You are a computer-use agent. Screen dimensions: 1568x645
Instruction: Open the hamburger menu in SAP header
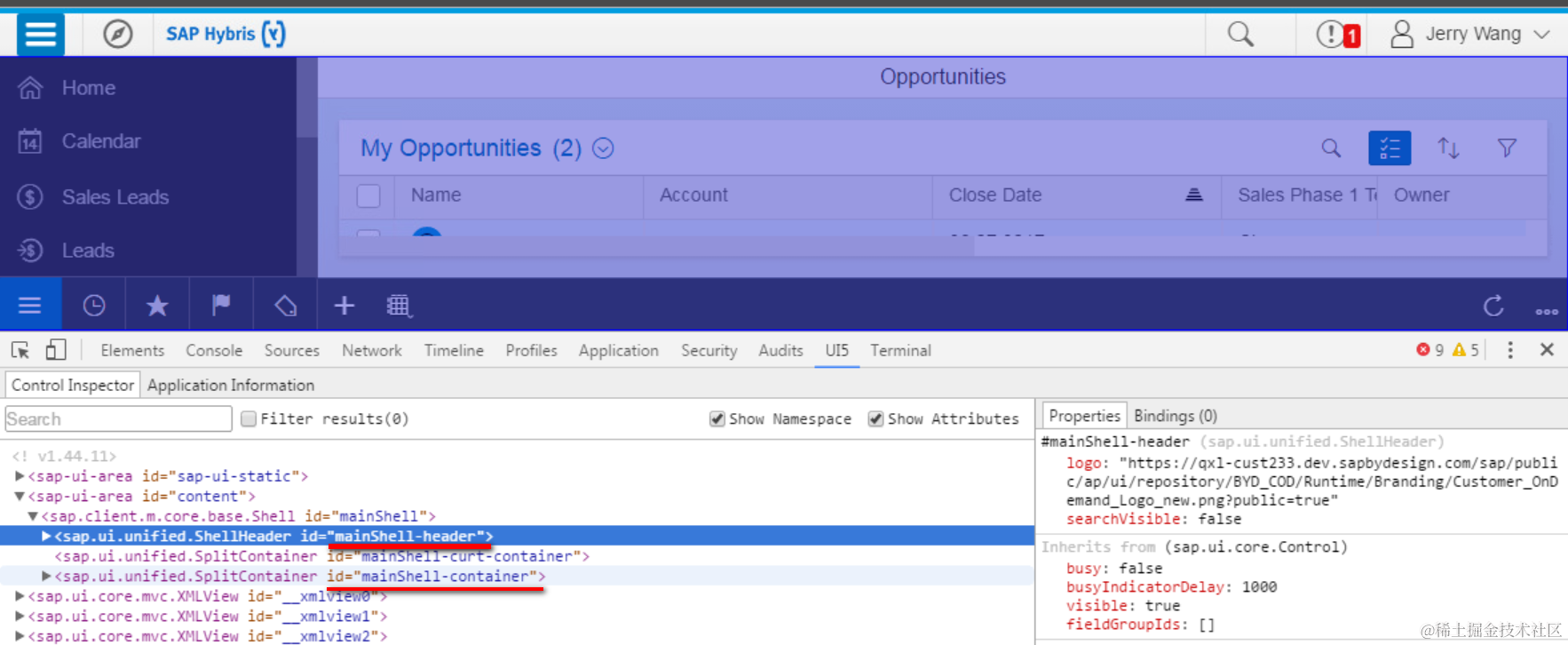click(41, 35)
